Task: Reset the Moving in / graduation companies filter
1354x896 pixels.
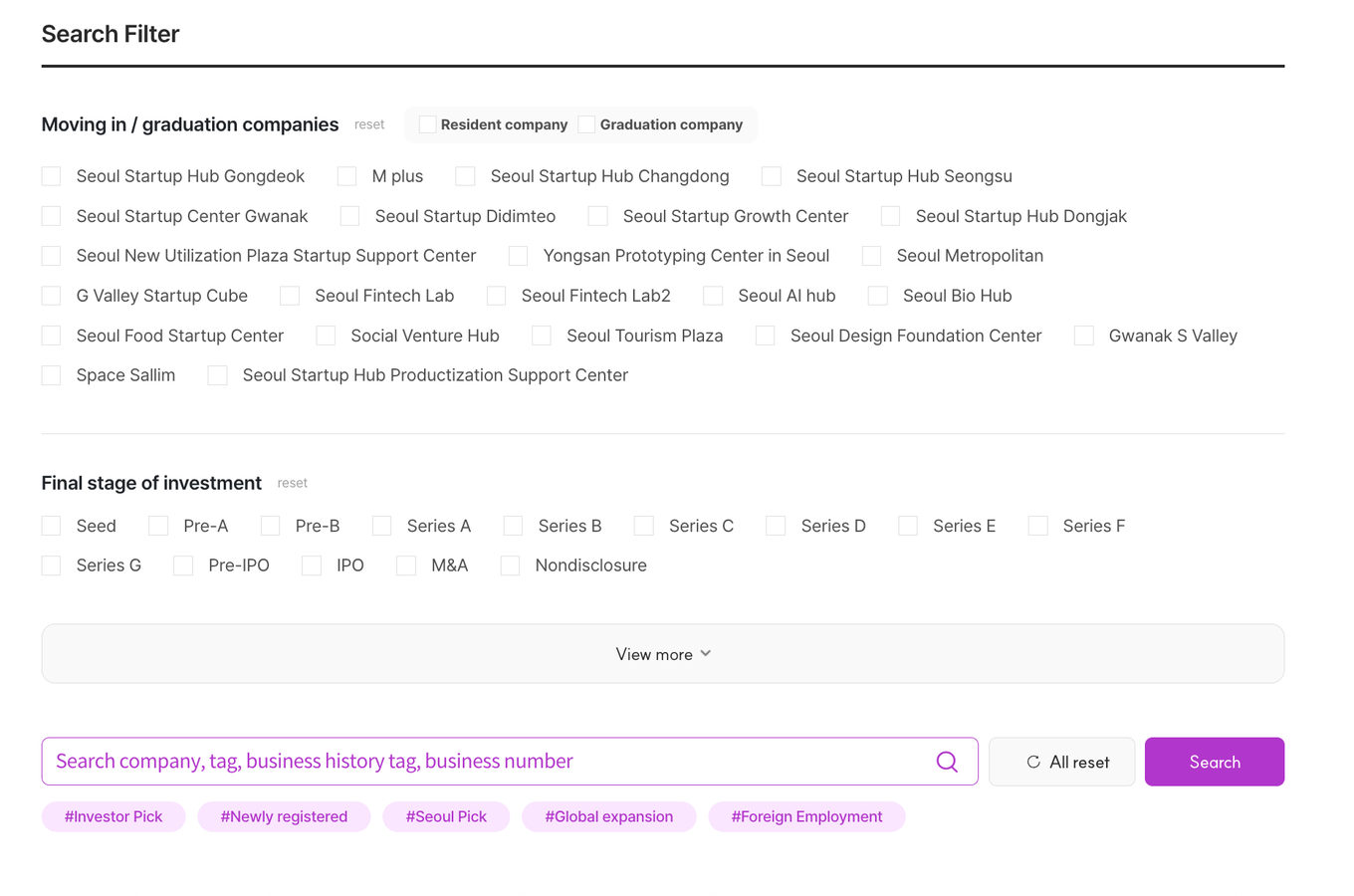Action: pos(369,124)
